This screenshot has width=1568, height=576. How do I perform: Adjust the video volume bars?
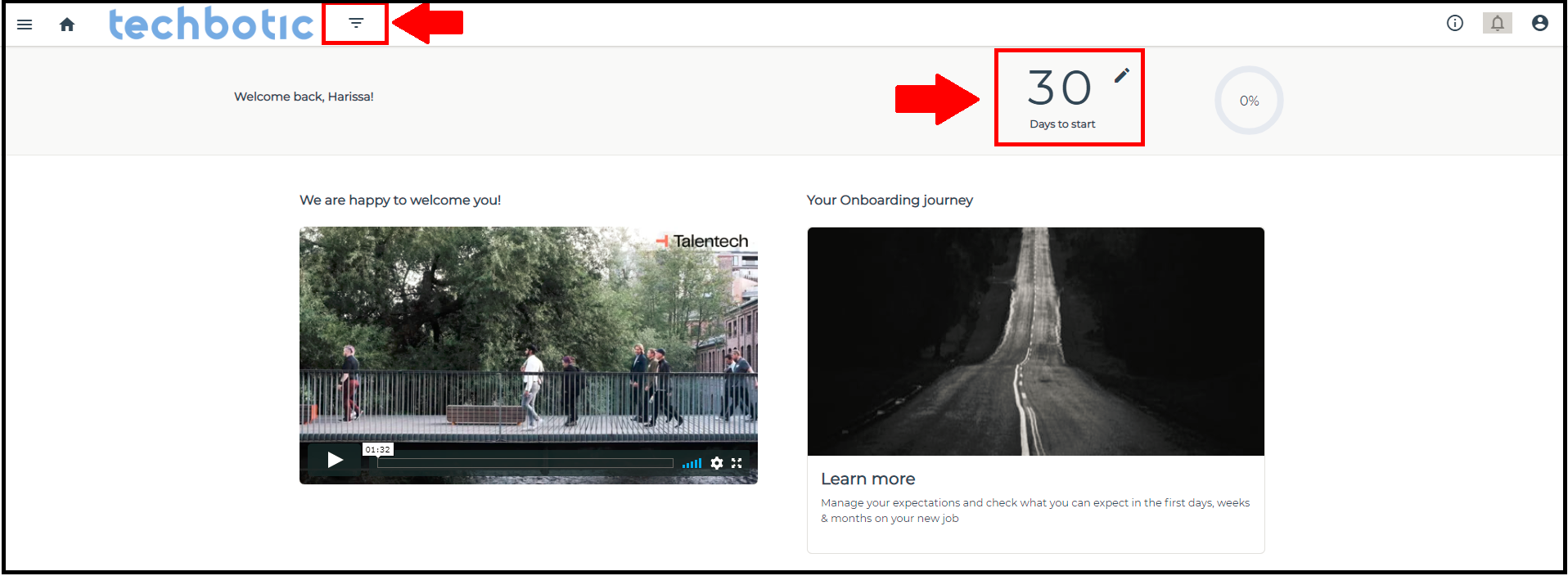(x=692, y=463)
